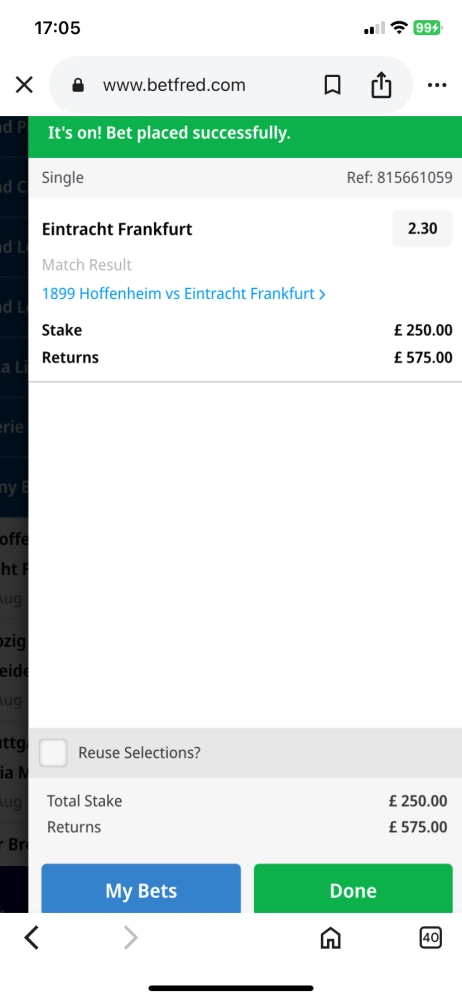Open the three-dot more options menu
Screen dimensions: 462x1000
coord(437,85)
